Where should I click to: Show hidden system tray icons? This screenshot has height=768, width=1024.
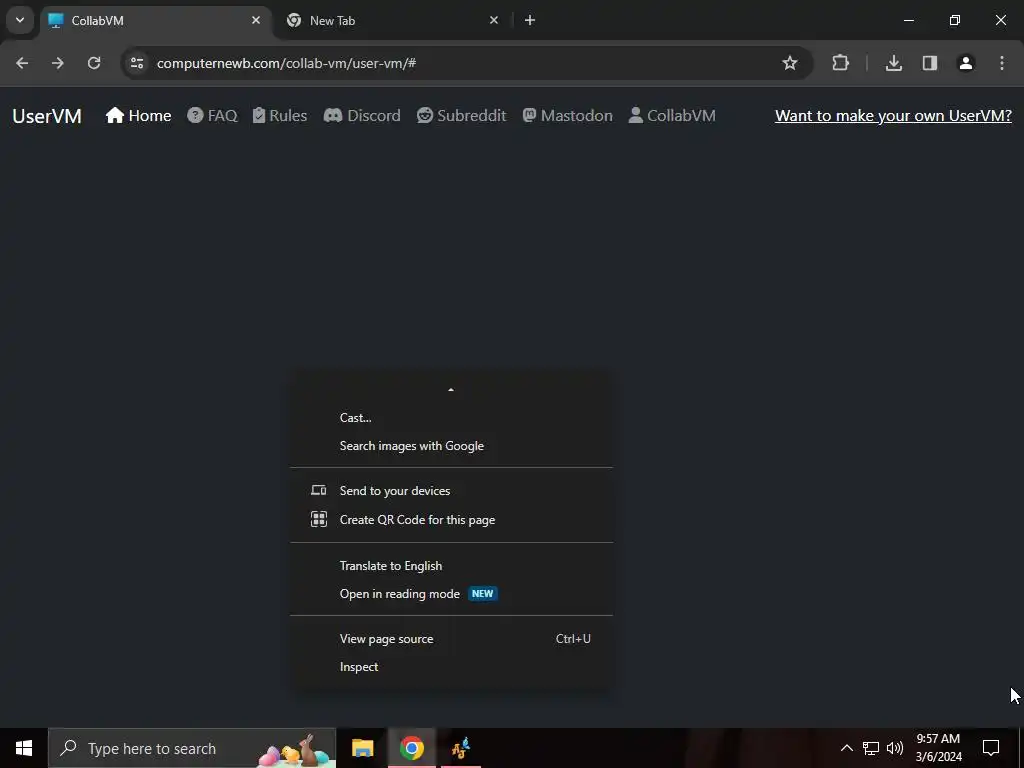pyautogui.click(x=846, y=748)
